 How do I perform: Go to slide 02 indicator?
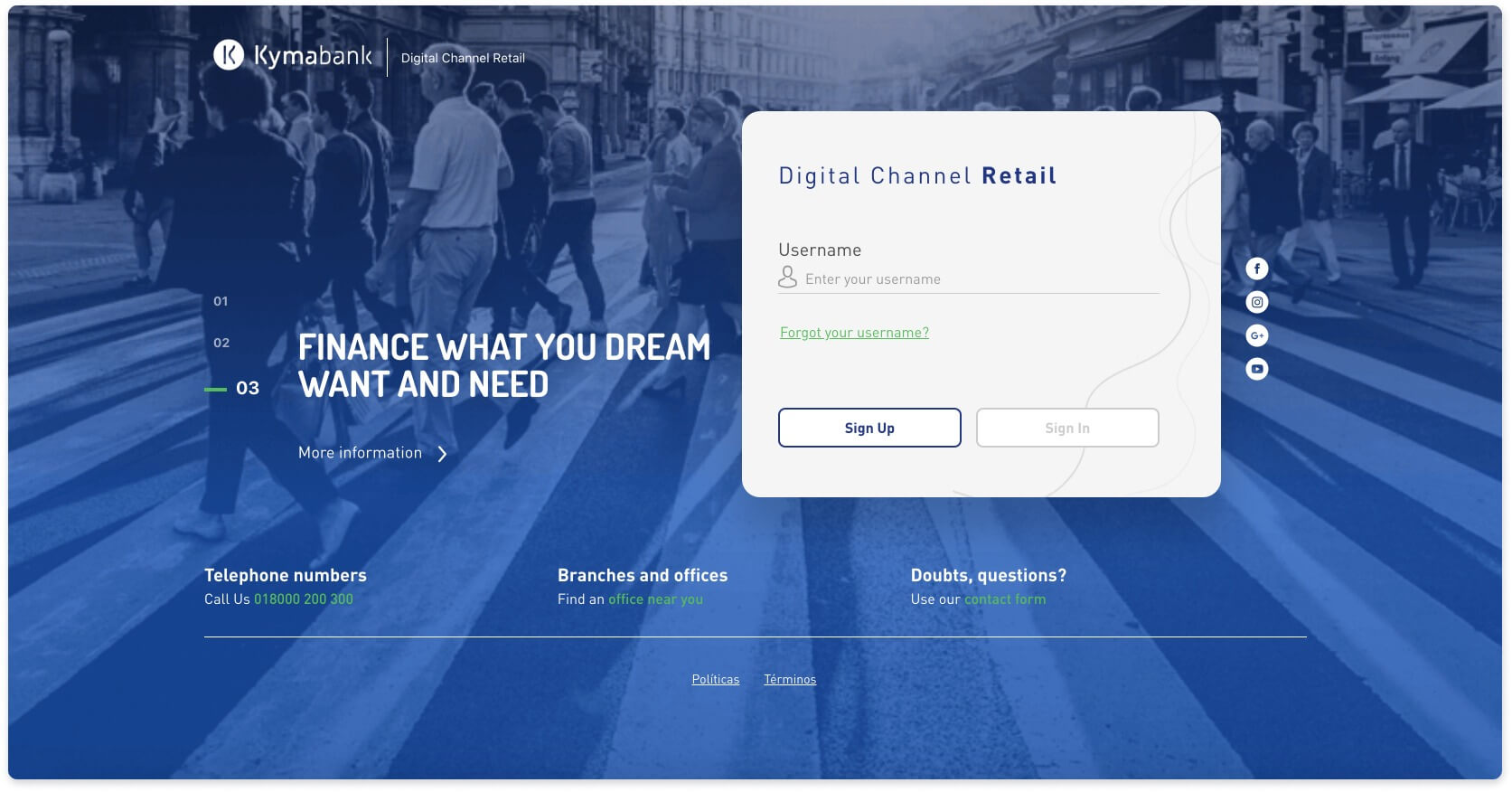pos(221,343)
